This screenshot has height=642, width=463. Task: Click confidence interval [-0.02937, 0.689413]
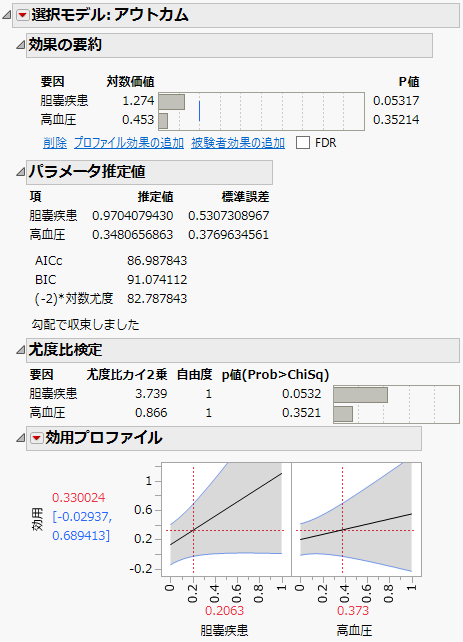[82, 526]
